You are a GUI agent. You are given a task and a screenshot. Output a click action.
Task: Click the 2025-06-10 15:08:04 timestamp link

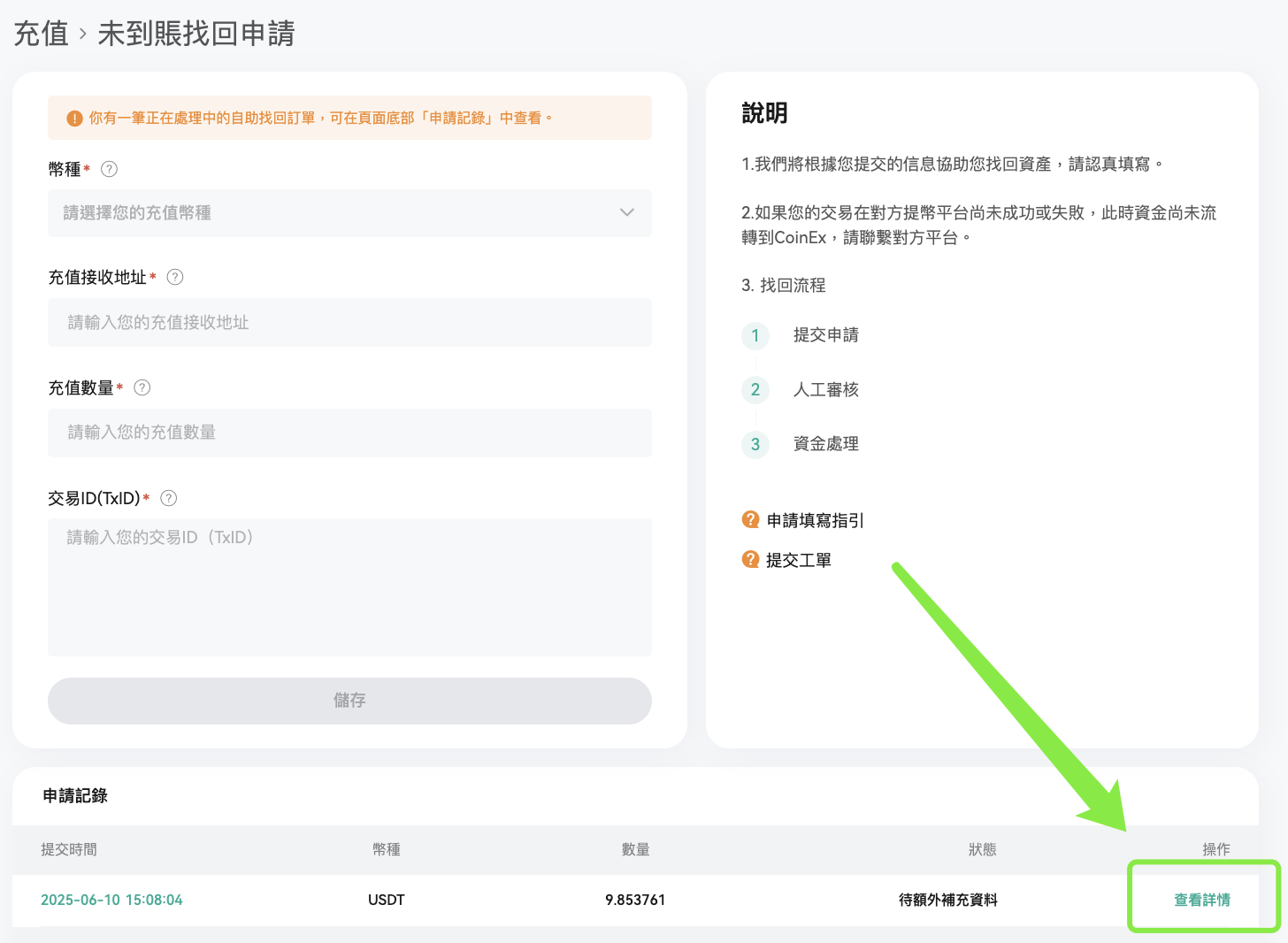[111, 899]
